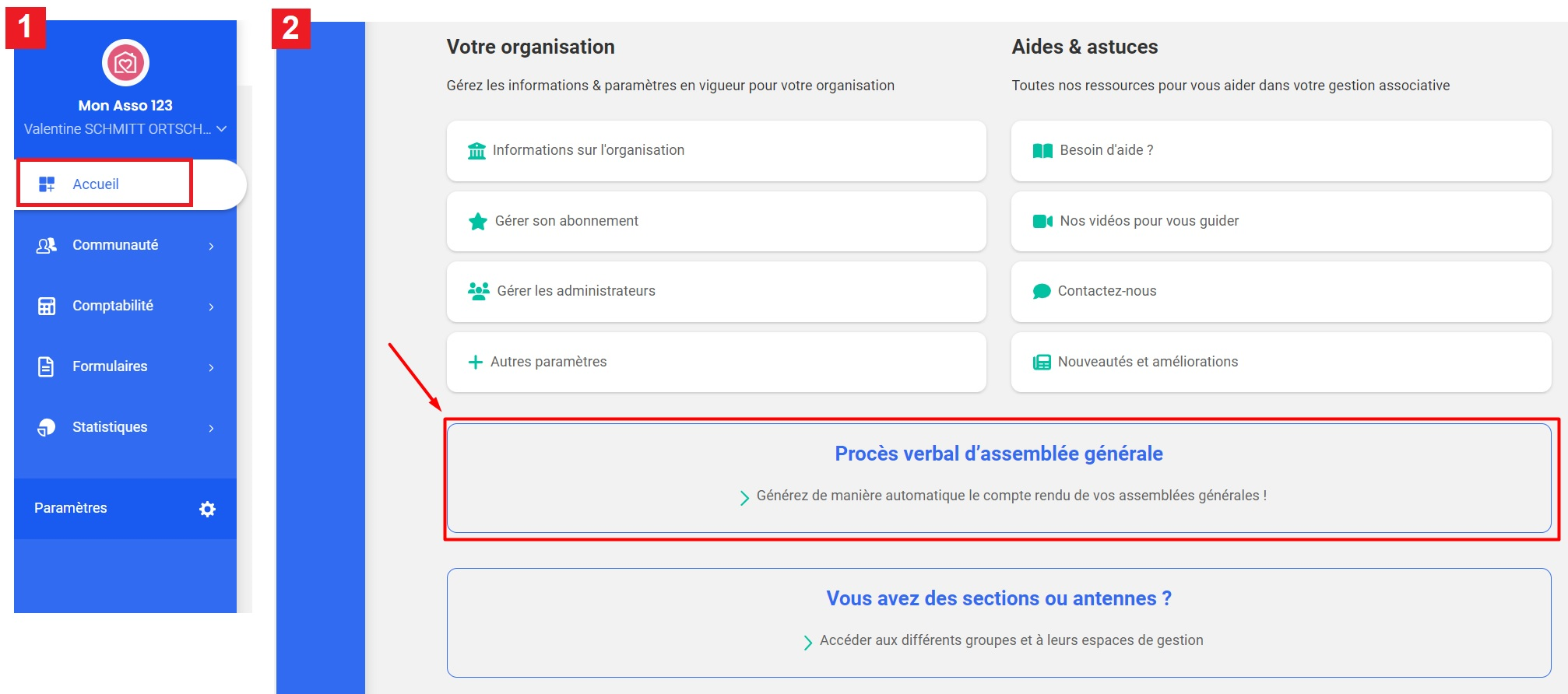Screen dimensions: 1568x694
Task: Click the bank building icon for organisation info
Action: (476, 150)
